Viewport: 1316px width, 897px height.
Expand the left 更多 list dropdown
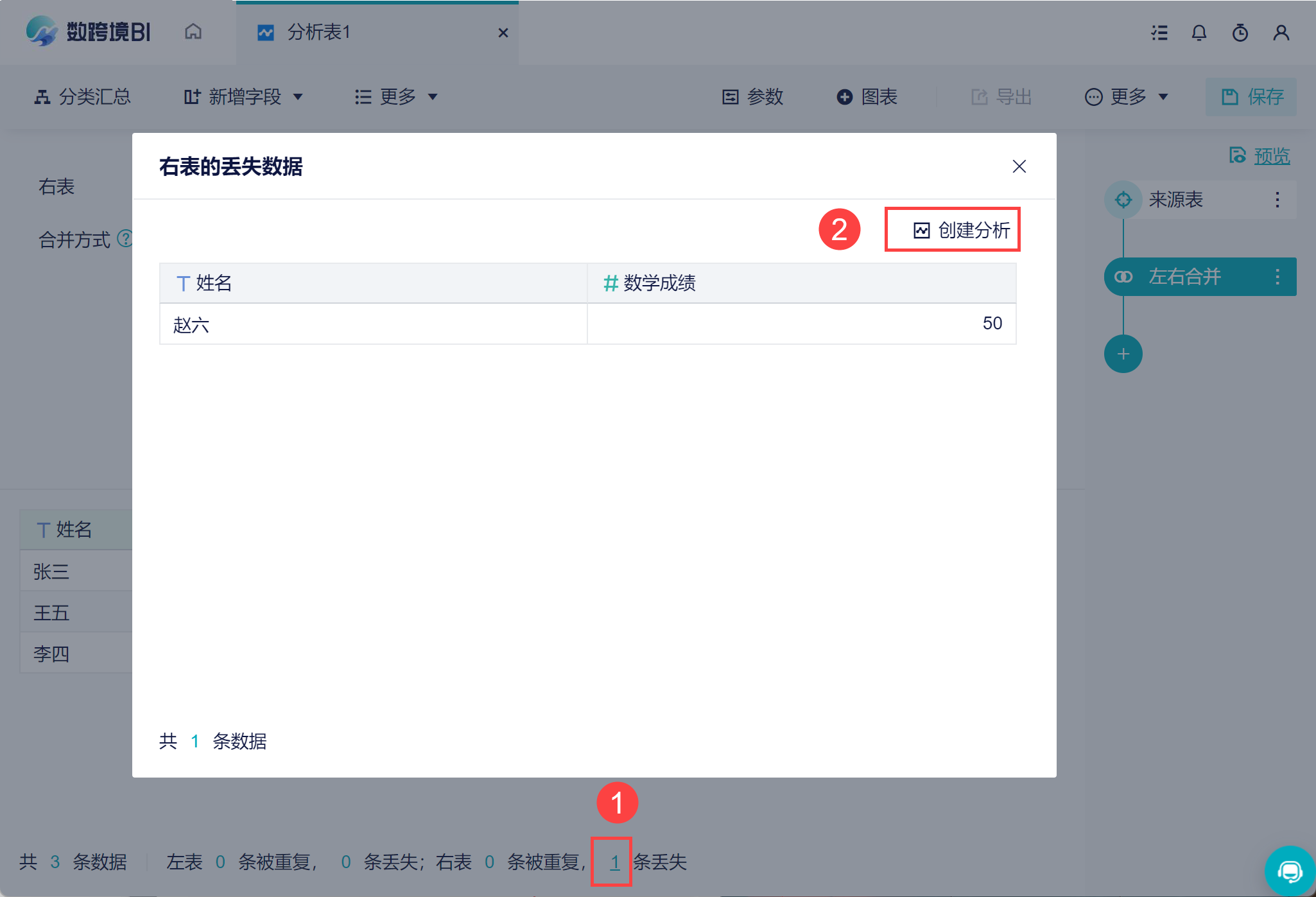click(x=396, y=97)
